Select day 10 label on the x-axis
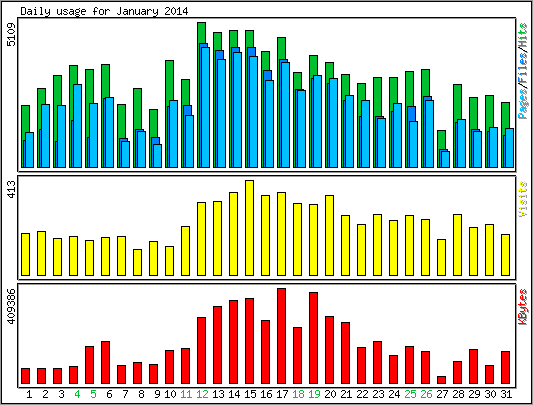This screenshot has width=533, height=405. (x=170, y=394)
